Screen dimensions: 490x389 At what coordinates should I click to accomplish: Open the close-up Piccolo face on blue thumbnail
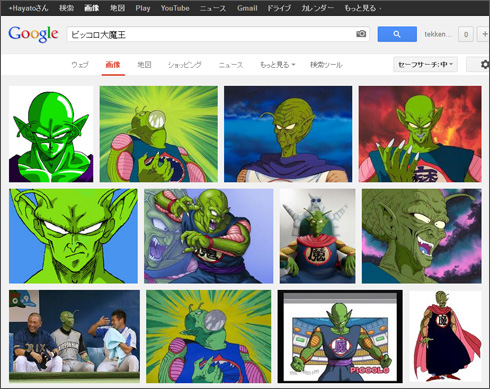click(x=73, y=236)
